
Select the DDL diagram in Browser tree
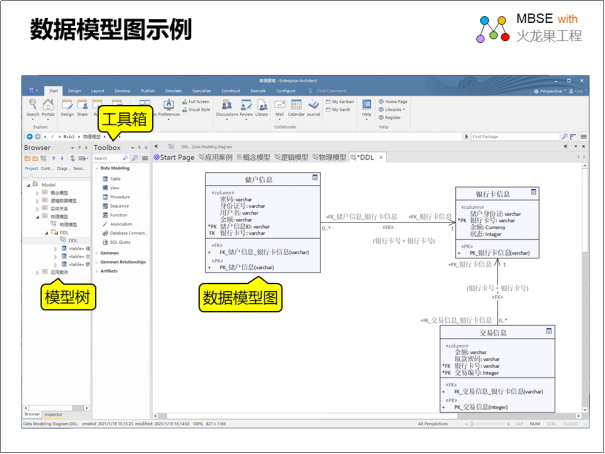[73, 240]
